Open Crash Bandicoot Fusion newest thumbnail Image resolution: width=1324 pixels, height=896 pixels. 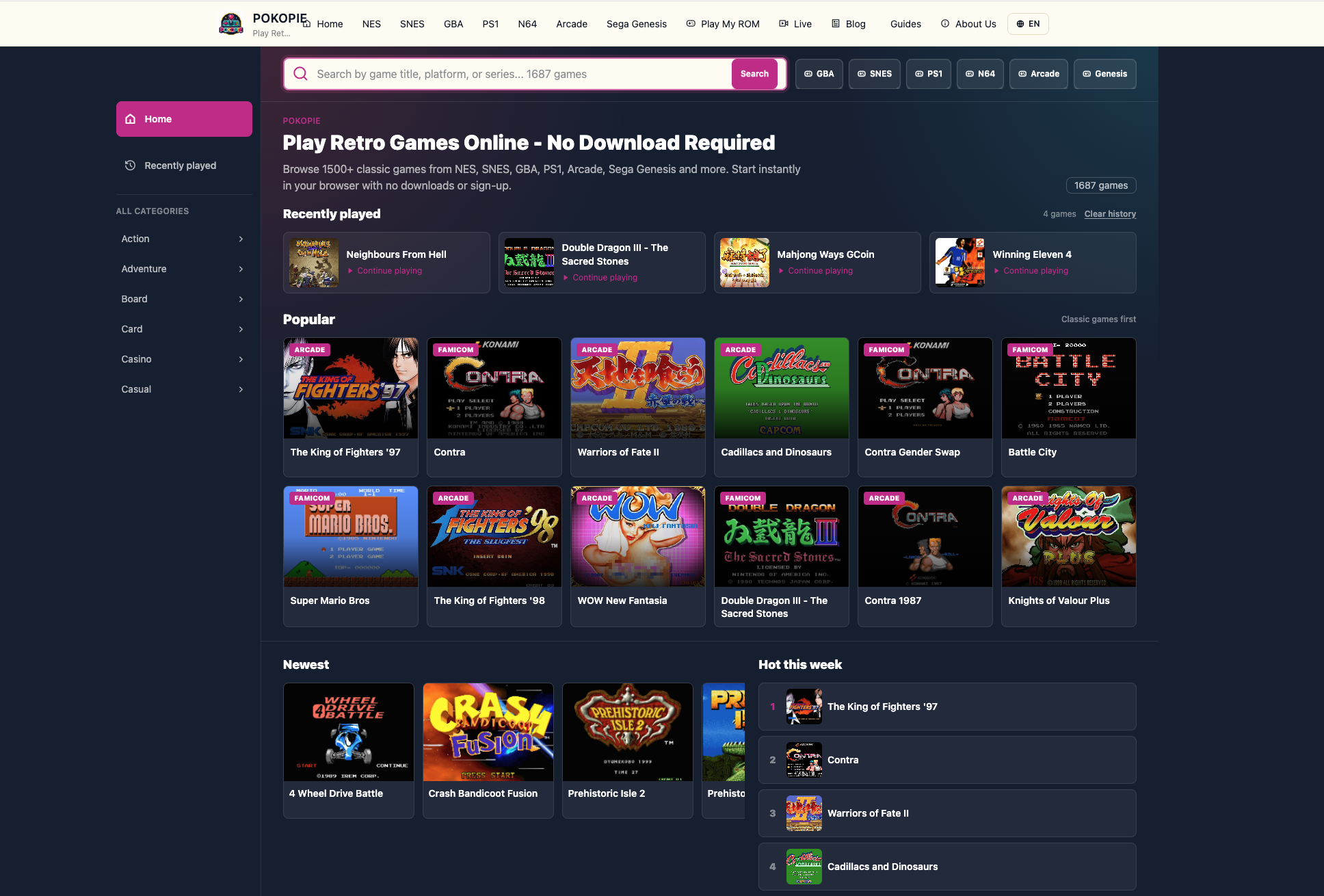pyautogui.click(x=488, y=732)
